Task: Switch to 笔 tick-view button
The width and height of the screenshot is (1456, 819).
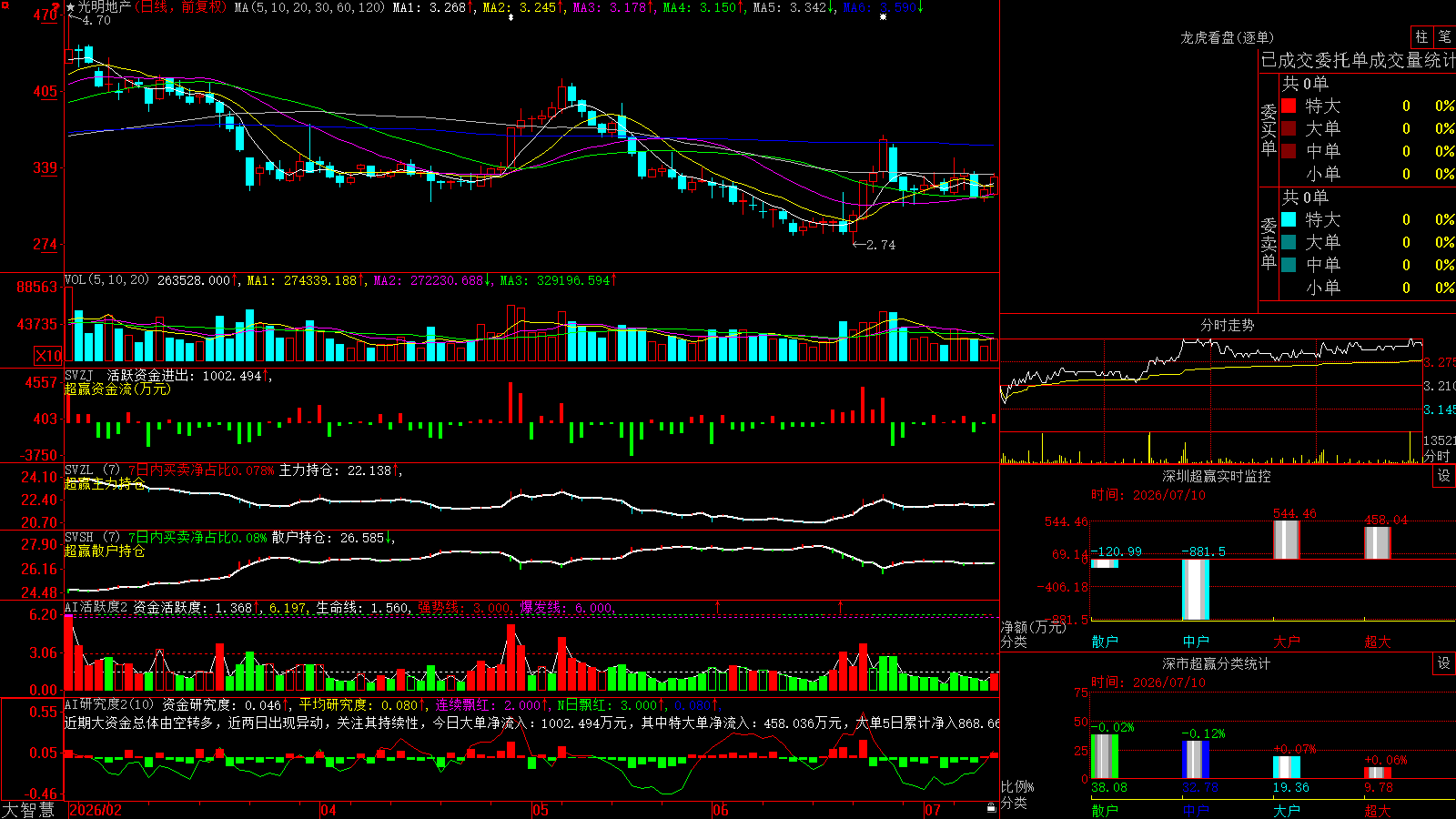Action: (1444, 36)
